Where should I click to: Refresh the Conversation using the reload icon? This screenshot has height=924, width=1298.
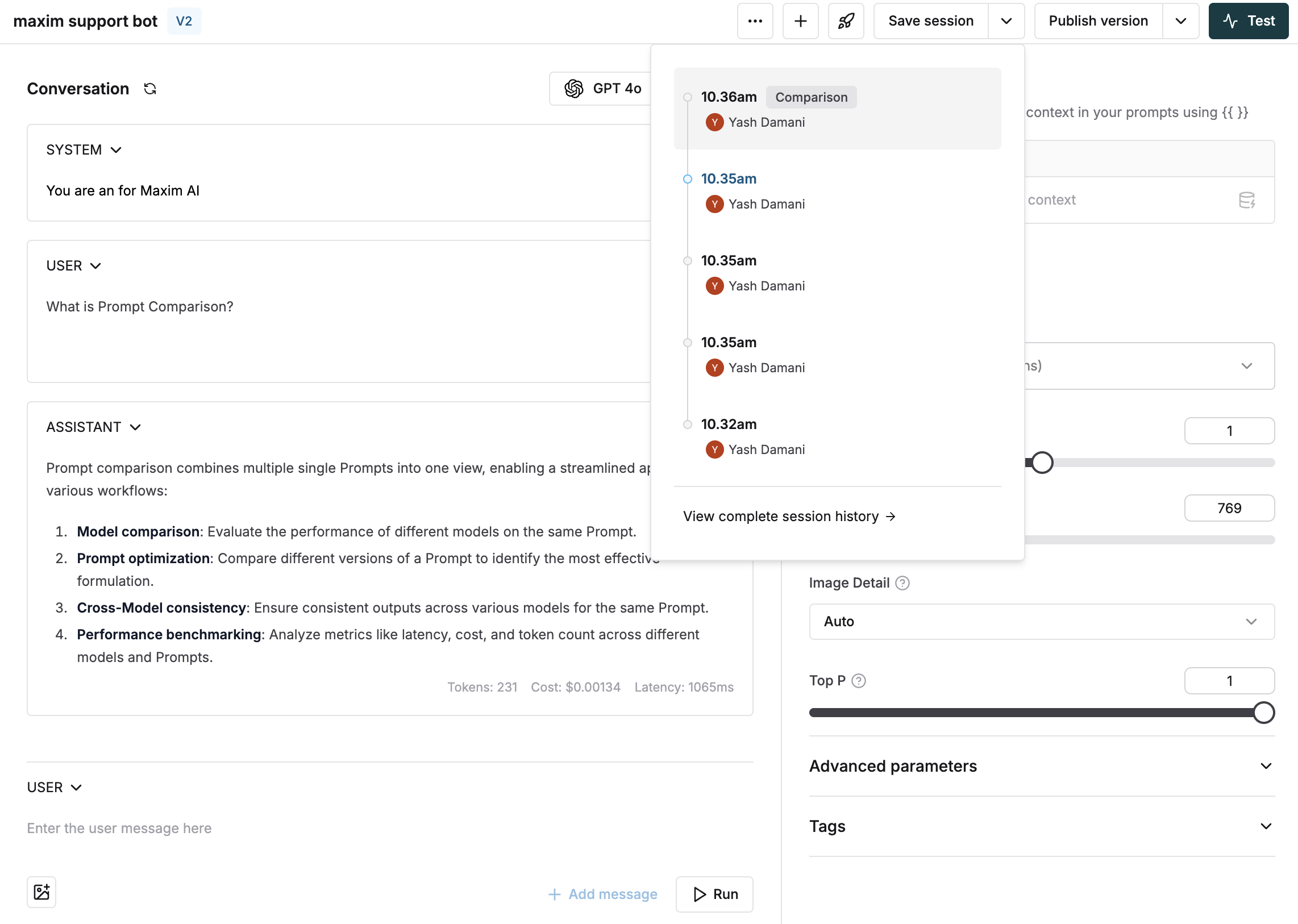tap(149, 89)
